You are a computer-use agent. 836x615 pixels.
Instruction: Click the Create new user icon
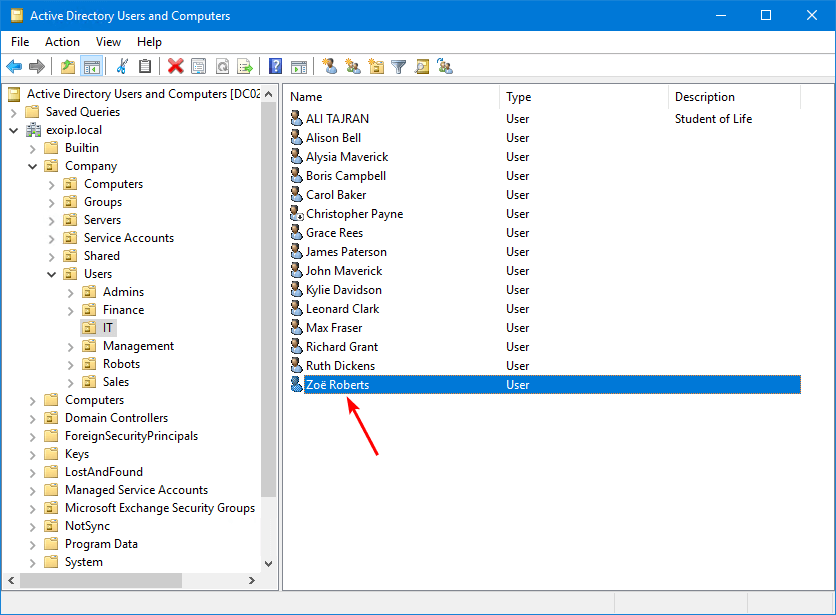click(329, 67)
